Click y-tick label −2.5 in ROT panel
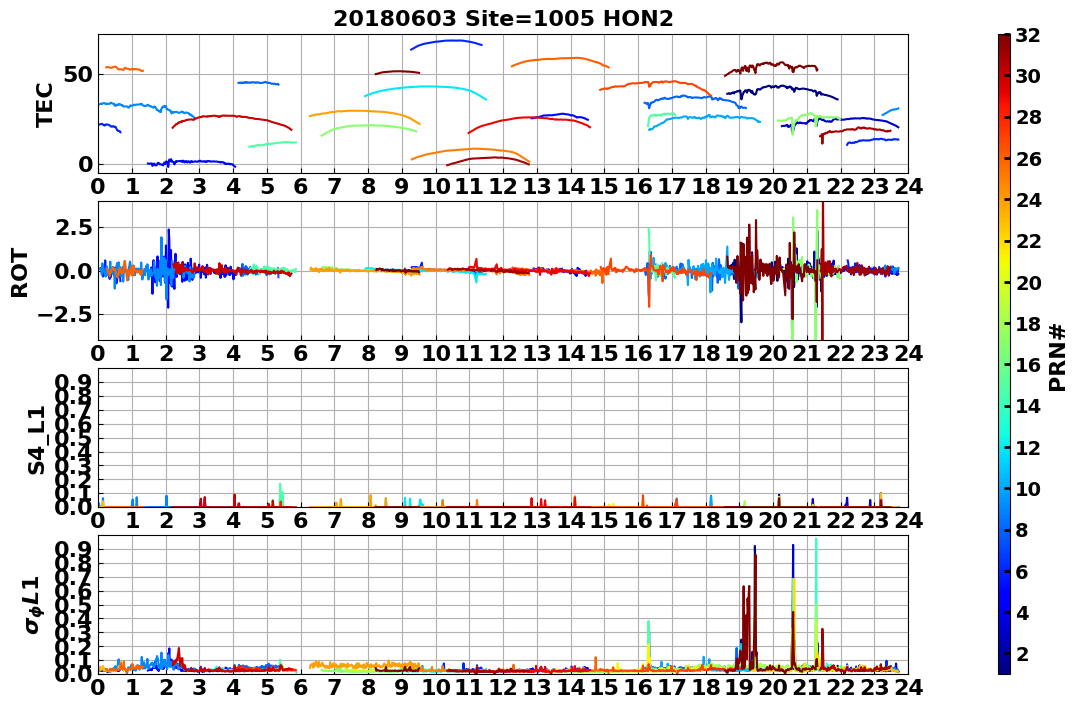1077x709 pixels. tap(65, 315)
